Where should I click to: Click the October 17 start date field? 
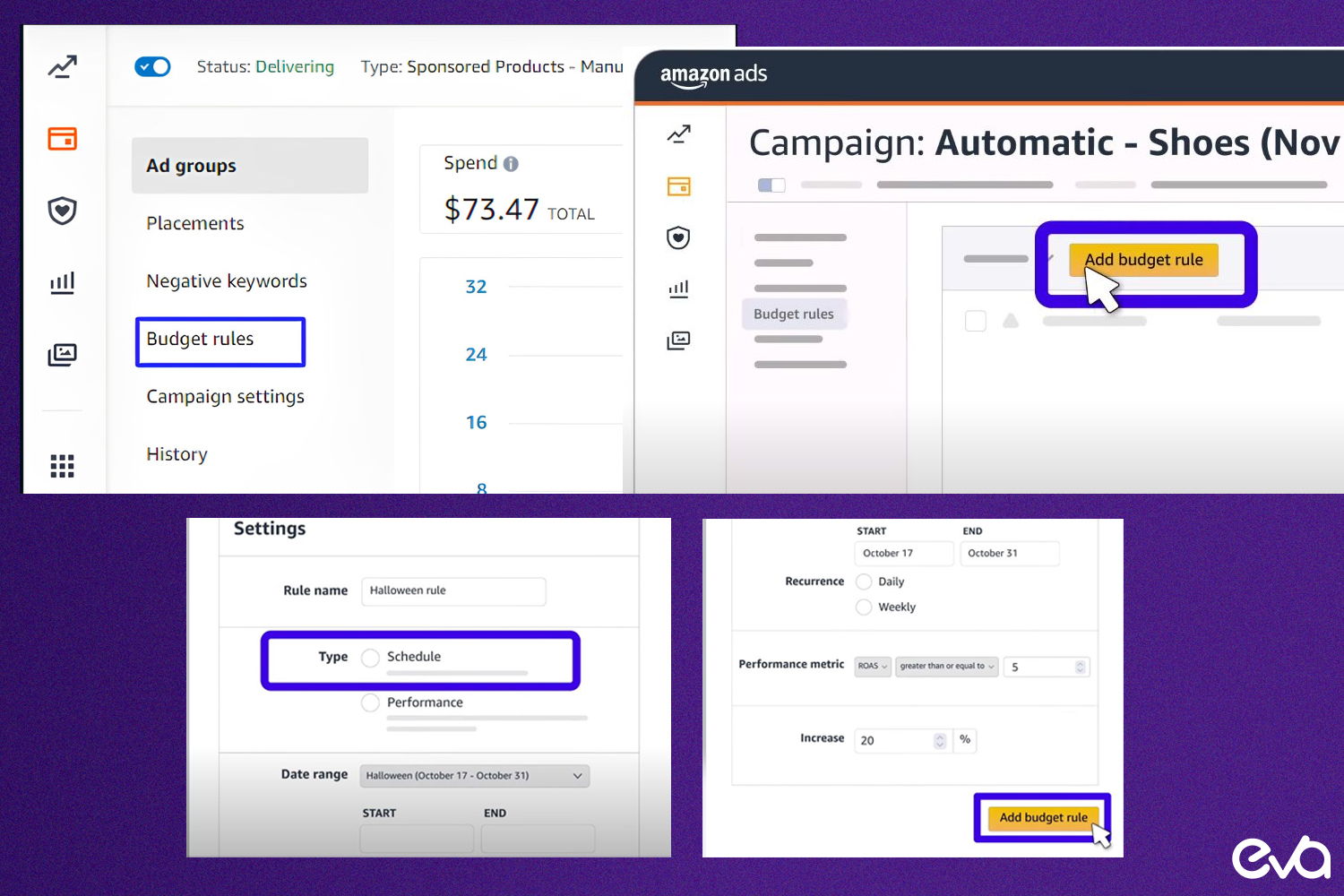[904, 554]
